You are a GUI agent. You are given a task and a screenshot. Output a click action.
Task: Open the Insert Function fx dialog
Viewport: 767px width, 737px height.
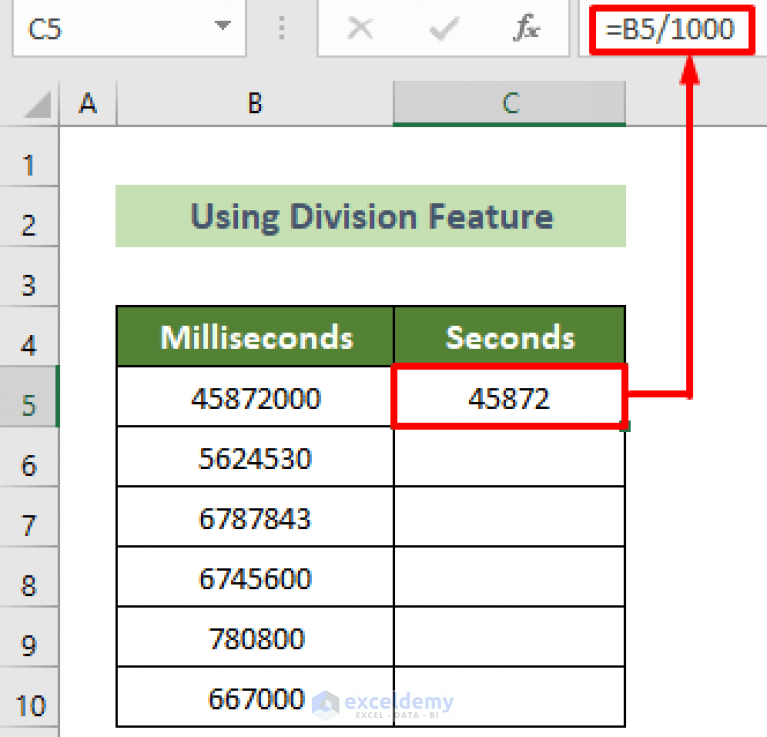coord(526,27)
